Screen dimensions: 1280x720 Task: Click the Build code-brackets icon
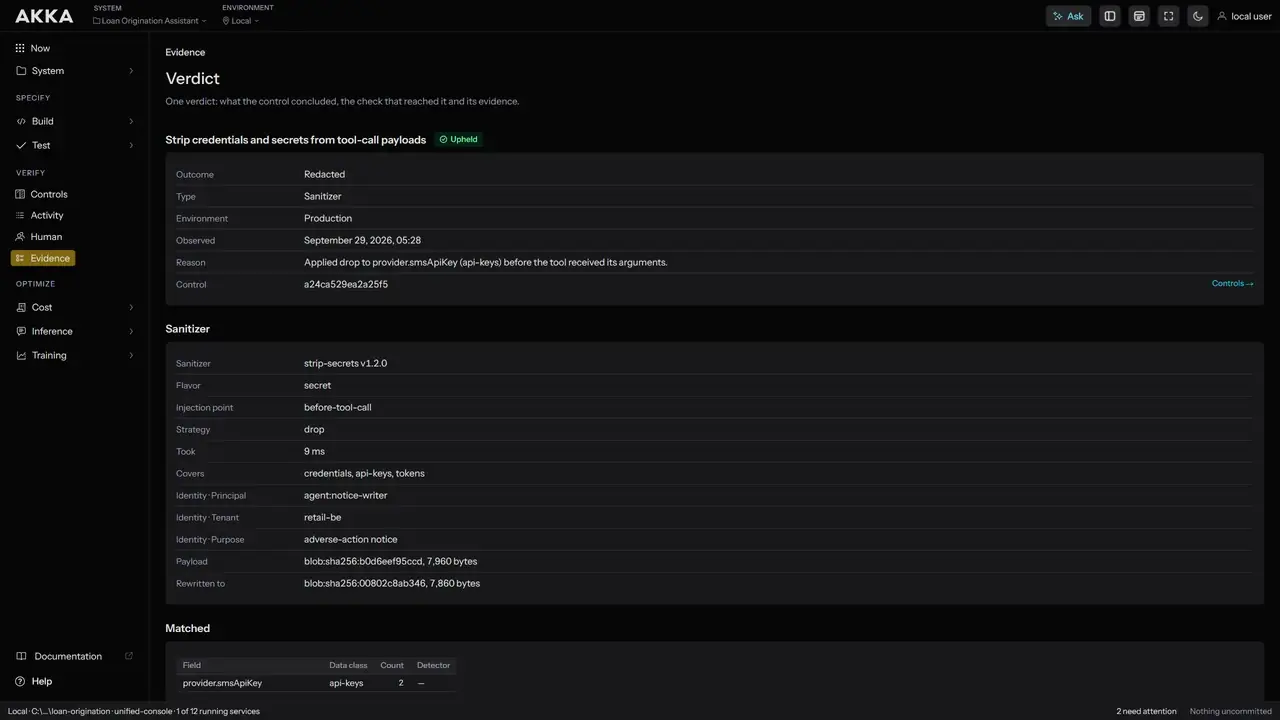click(21, 121)
